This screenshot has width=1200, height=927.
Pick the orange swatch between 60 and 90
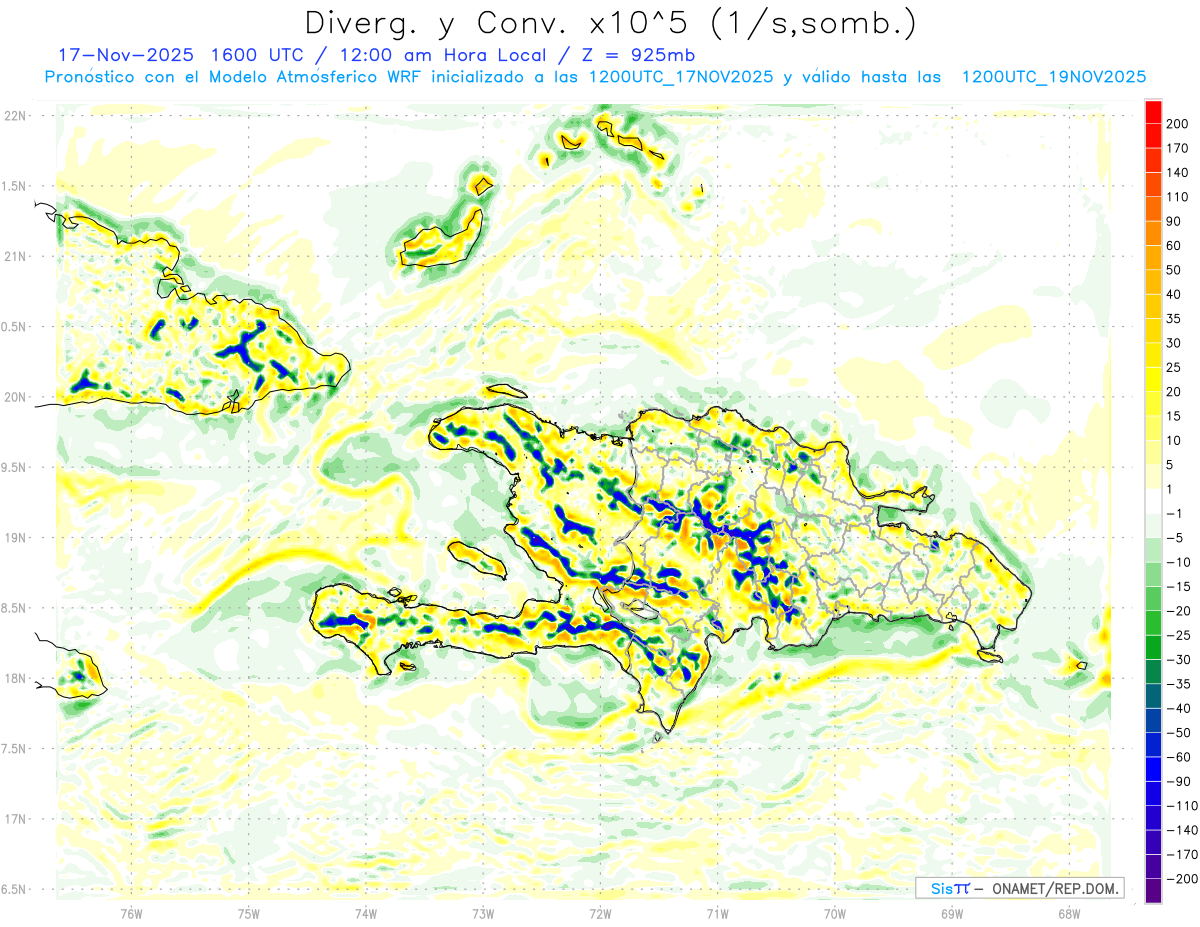pyautogui.click(x=1153, y=233)
